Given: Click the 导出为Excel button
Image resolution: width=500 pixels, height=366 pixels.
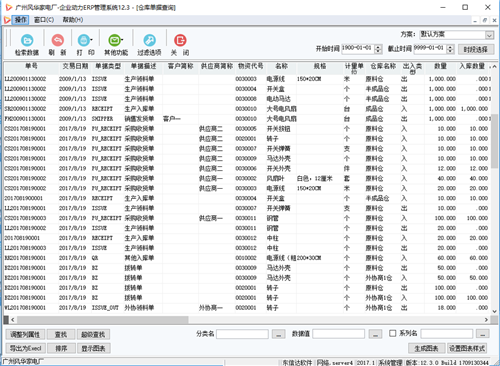Looking at the screenshot, I should click(x=25, y=348).
